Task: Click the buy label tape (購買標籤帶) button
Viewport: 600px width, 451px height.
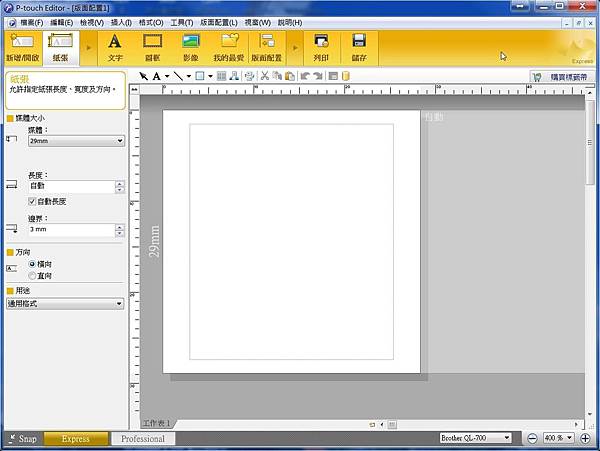Action: click(x=562, y=77)
